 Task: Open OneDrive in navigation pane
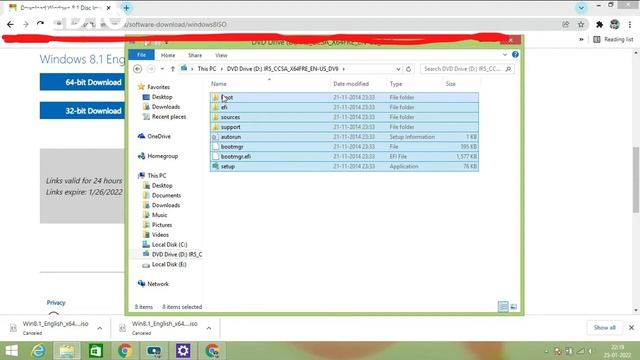(x=154, y=136)
